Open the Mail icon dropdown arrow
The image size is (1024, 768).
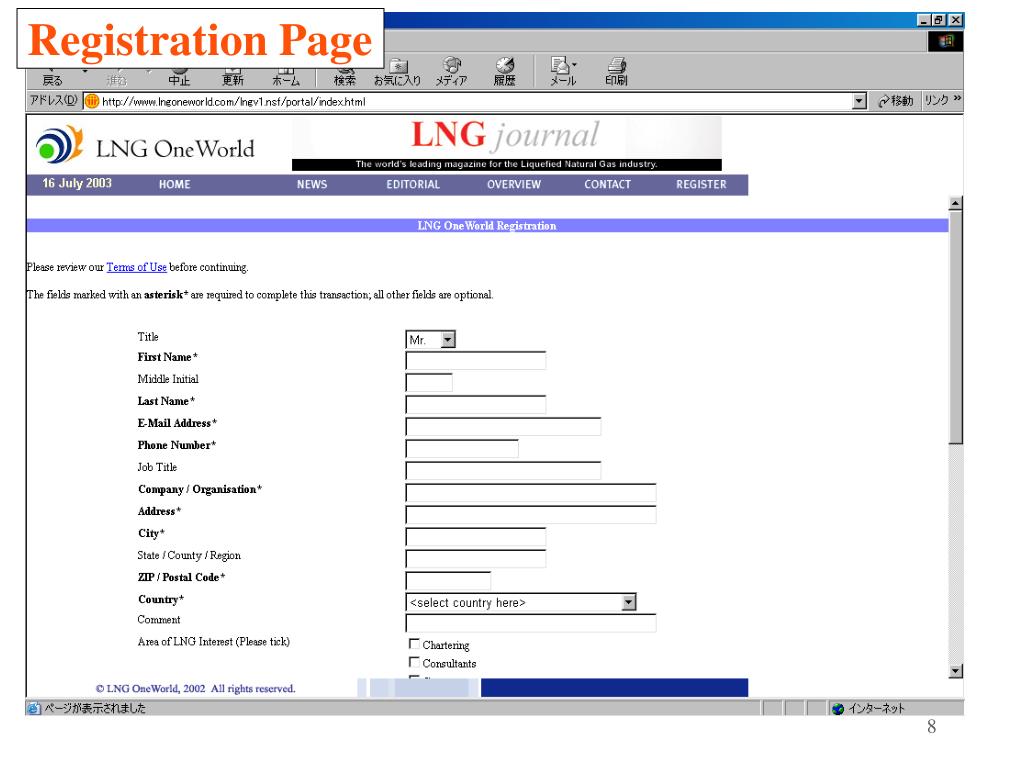tap(574, 65)
